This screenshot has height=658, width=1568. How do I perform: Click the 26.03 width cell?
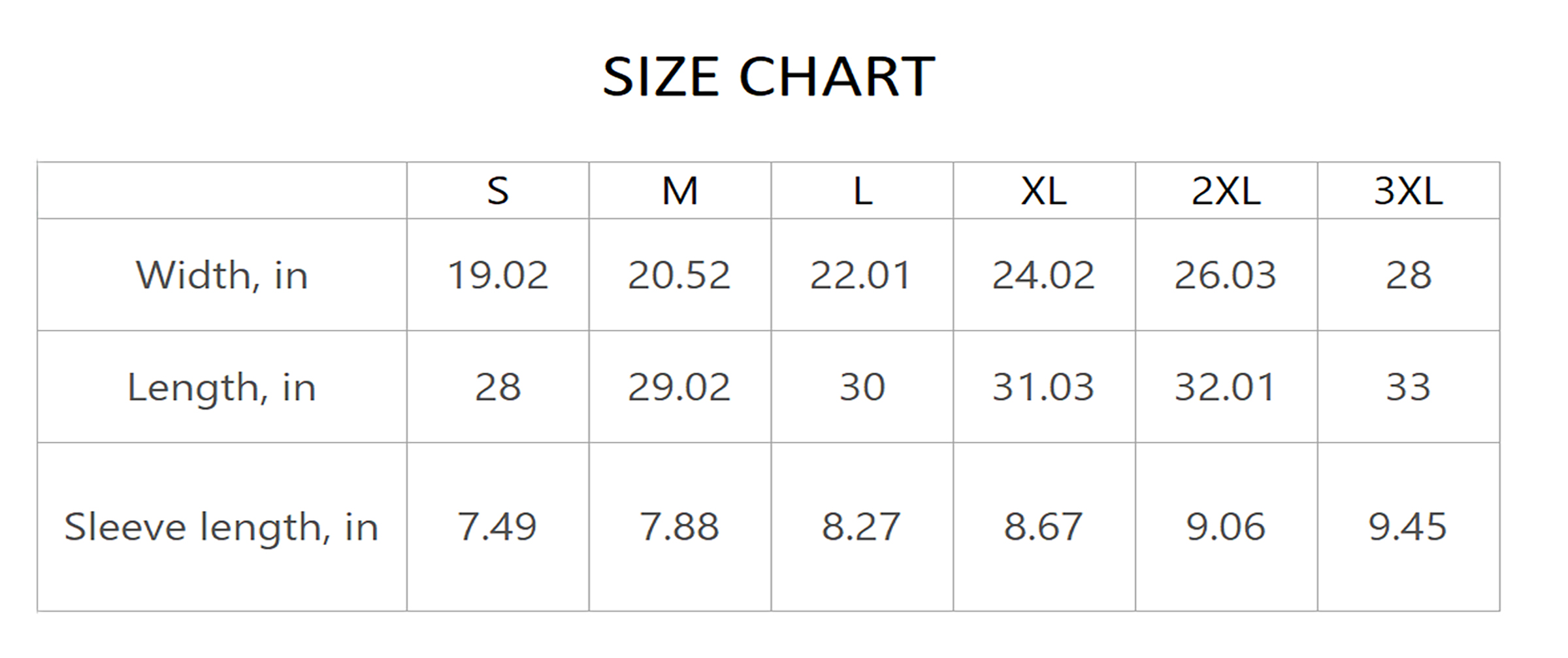coord(1226,275)
